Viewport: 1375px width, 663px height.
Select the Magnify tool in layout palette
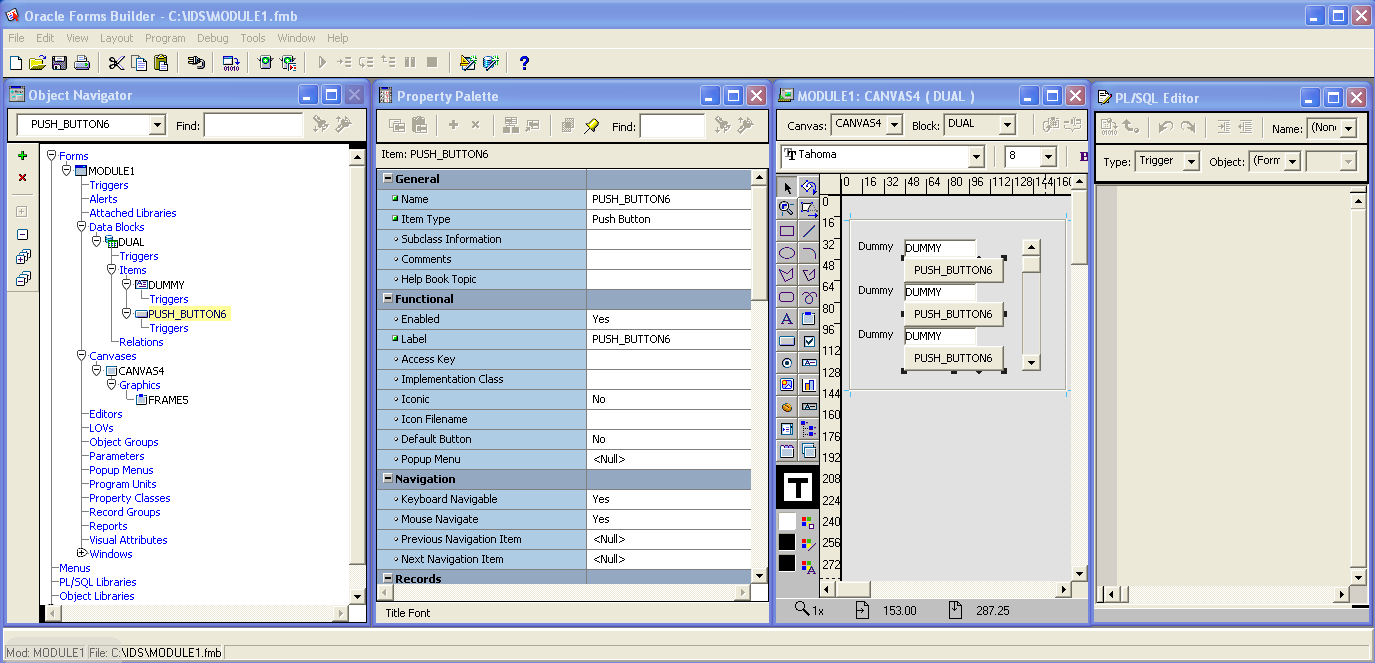click(787, 209)
